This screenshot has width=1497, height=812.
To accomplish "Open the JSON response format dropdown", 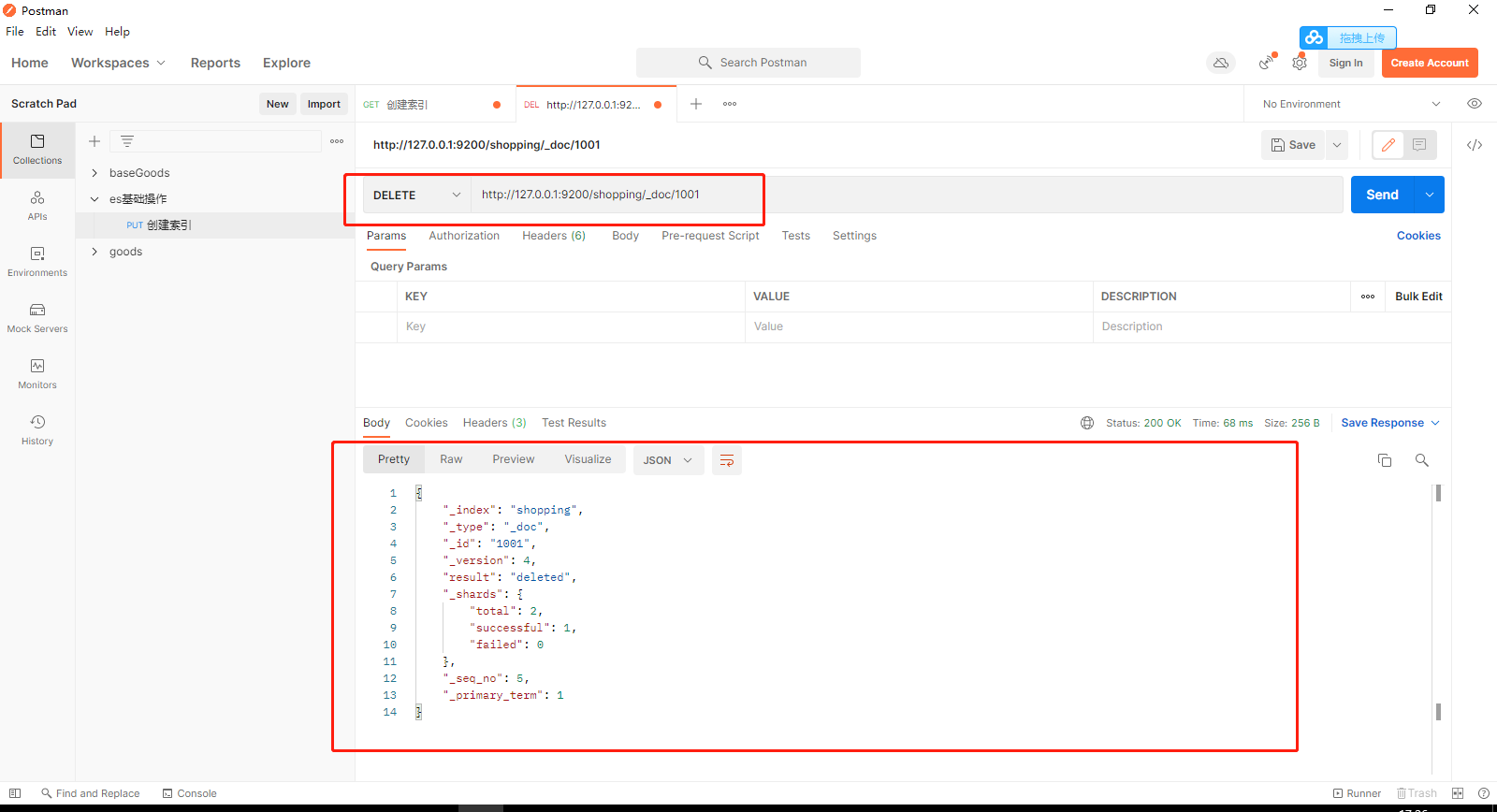I will [669, 460].
